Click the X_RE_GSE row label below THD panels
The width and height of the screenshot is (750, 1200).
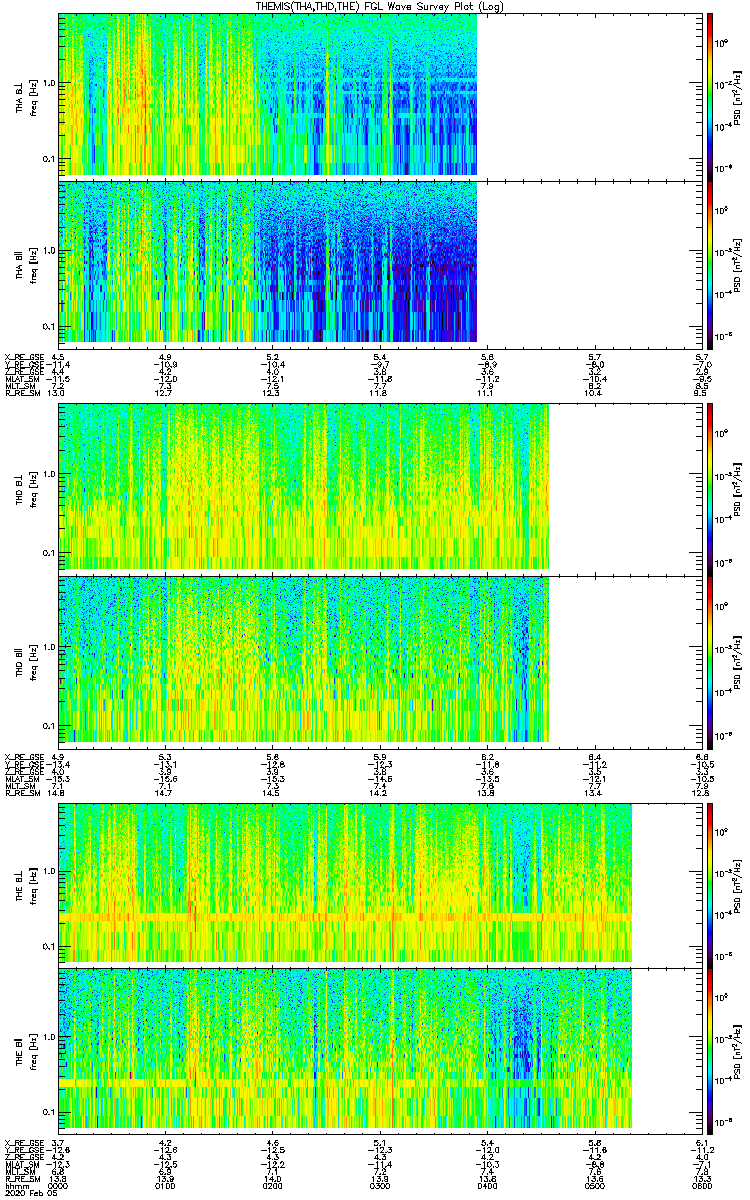pyautogui.click(x=24, y=756)
